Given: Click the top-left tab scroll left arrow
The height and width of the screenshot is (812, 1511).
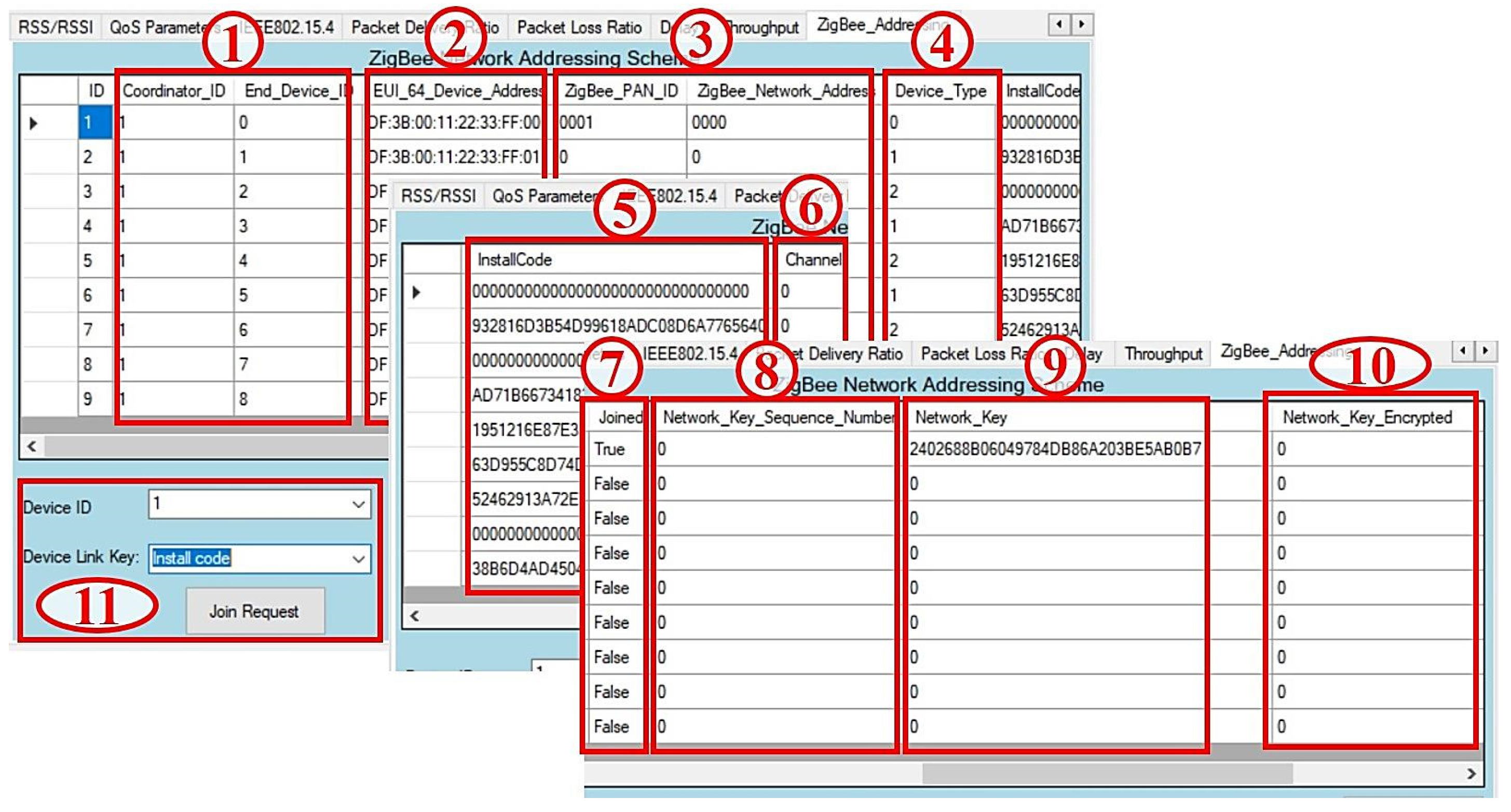Looking at the screenshot, I should (1059, 24).
